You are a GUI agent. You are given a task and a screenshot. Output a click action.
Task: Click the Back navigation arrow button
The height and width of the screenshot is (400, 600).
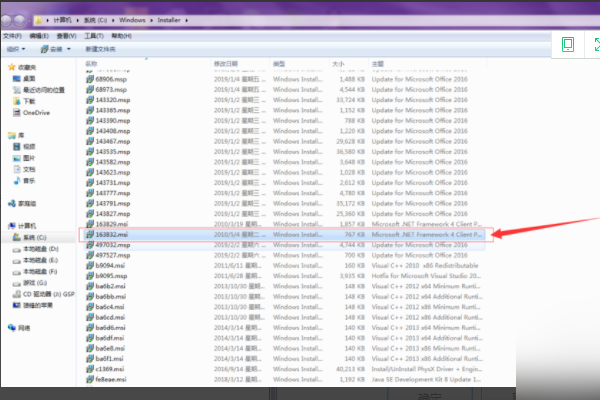tap(7, 21)
